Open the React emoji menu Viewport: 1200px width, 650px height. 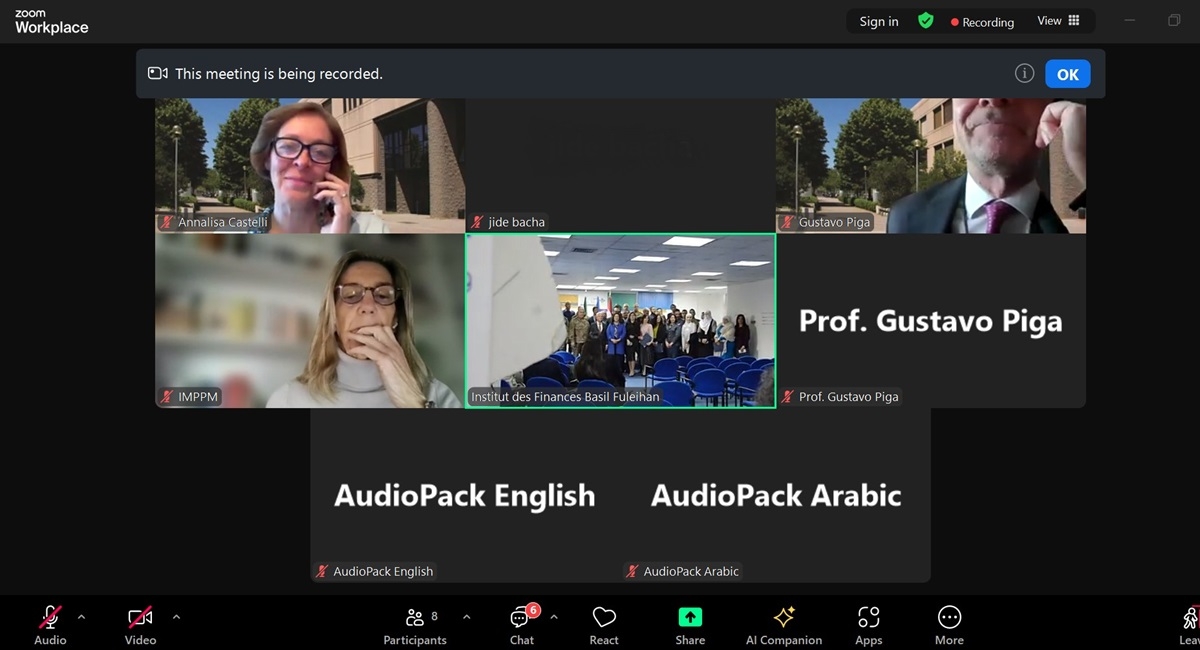[x=604, y=624]
